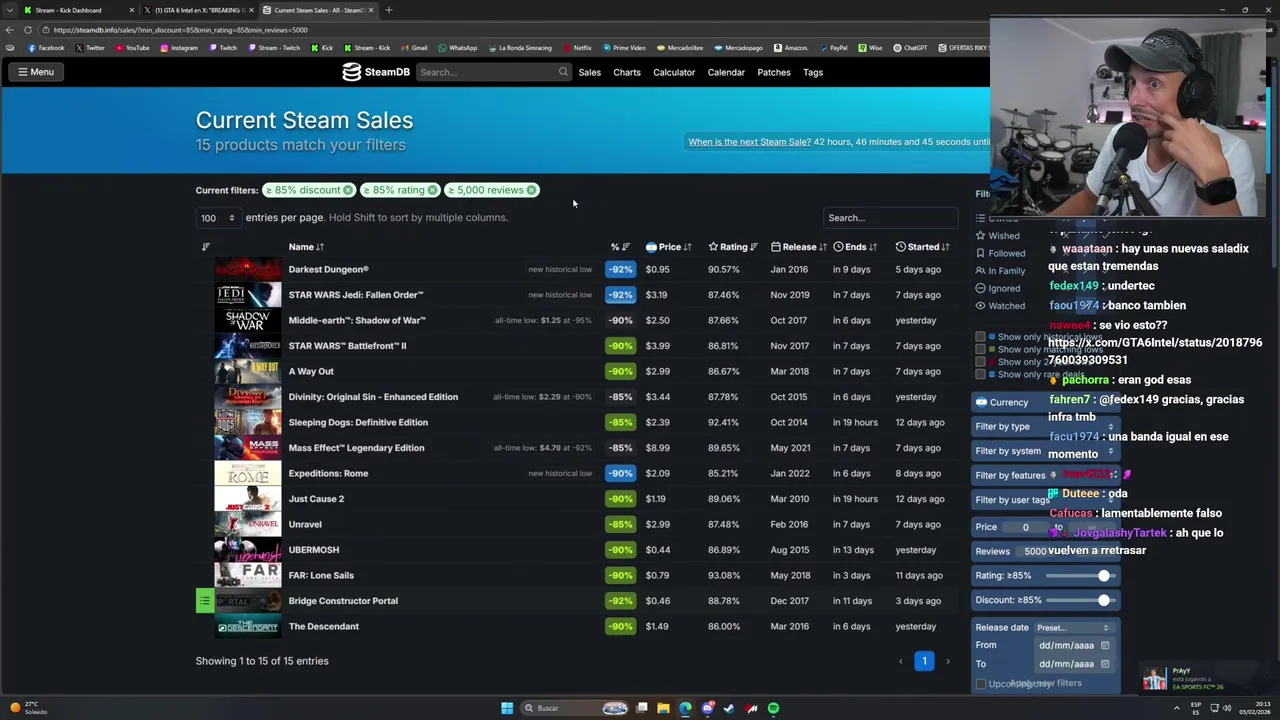
Task: Enable Show only historical lows checkbox
Action: point(980,337)
